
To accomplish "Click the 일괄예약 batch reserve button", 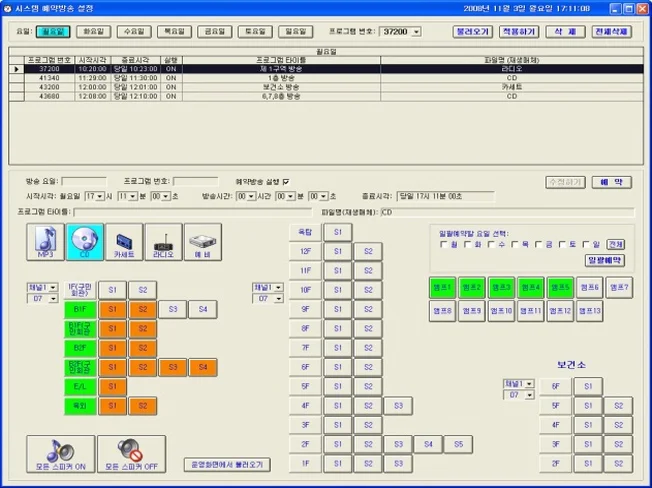I will tap(605, 260).
